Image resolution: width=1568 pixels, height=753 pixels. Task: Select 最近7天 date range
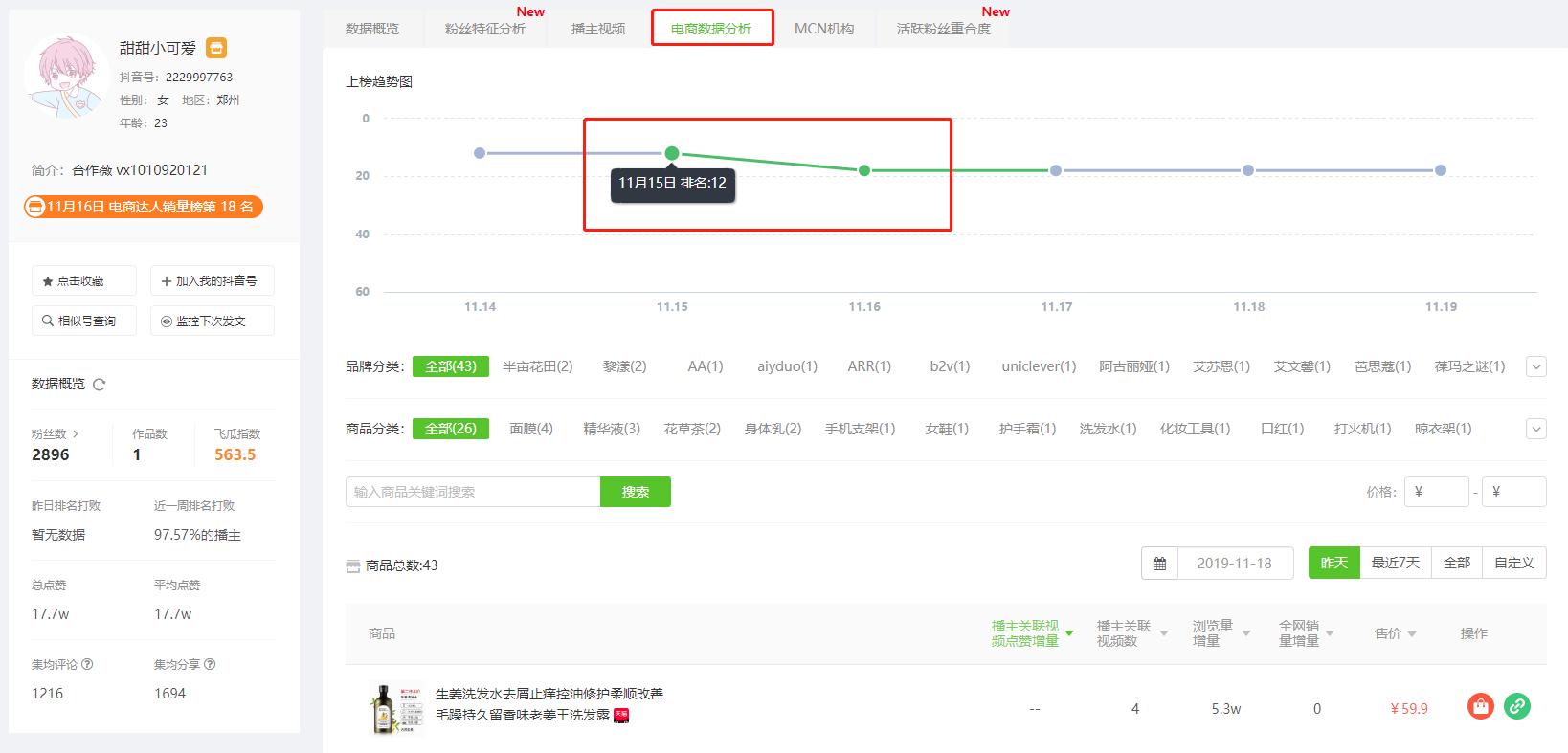pyautogui.click(x=1396, y=563)
